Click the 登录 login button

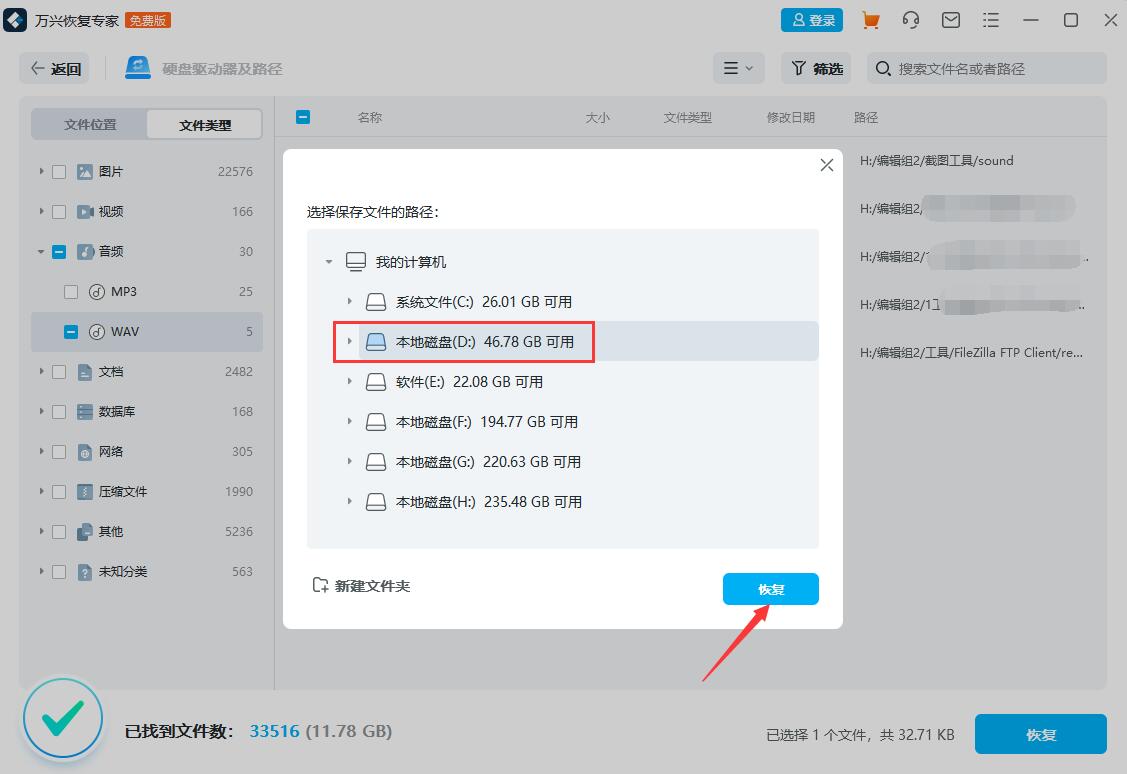pos(812,20)
